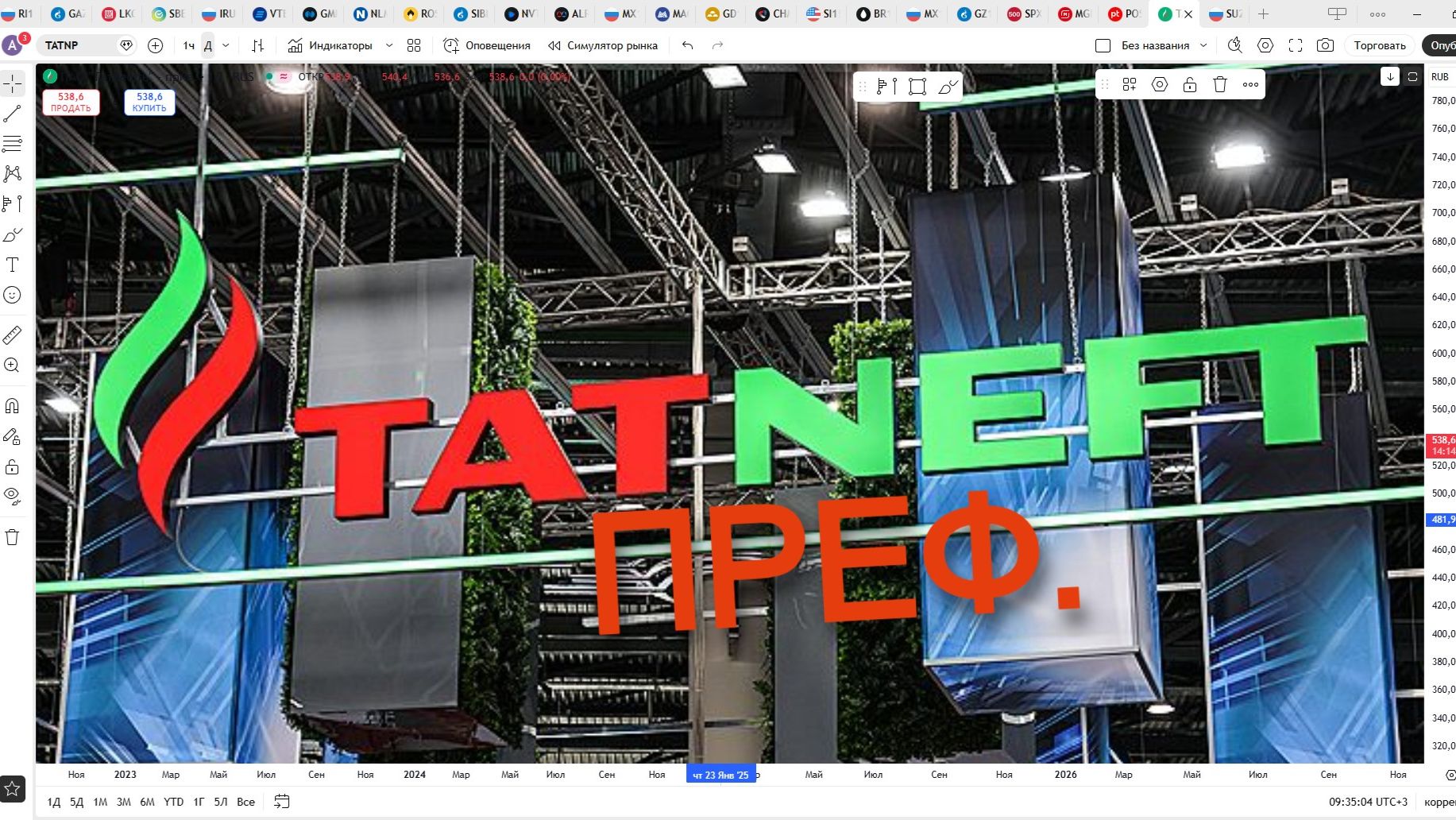The width and height of the screenshot is (1456, 820).
Task: Select the text annotation tool
Action: coord(13,265)
